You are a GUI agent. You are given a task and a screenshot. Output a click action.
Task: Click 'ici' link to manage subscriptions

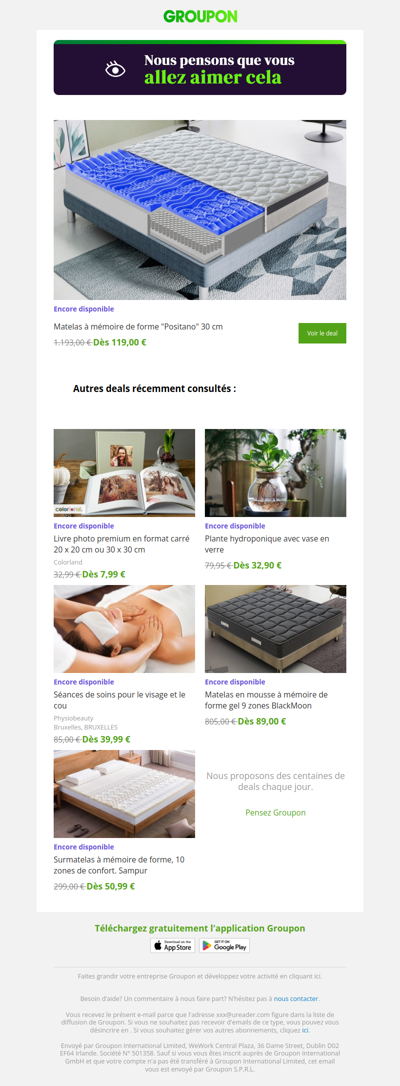click(x=305, y=1030)
